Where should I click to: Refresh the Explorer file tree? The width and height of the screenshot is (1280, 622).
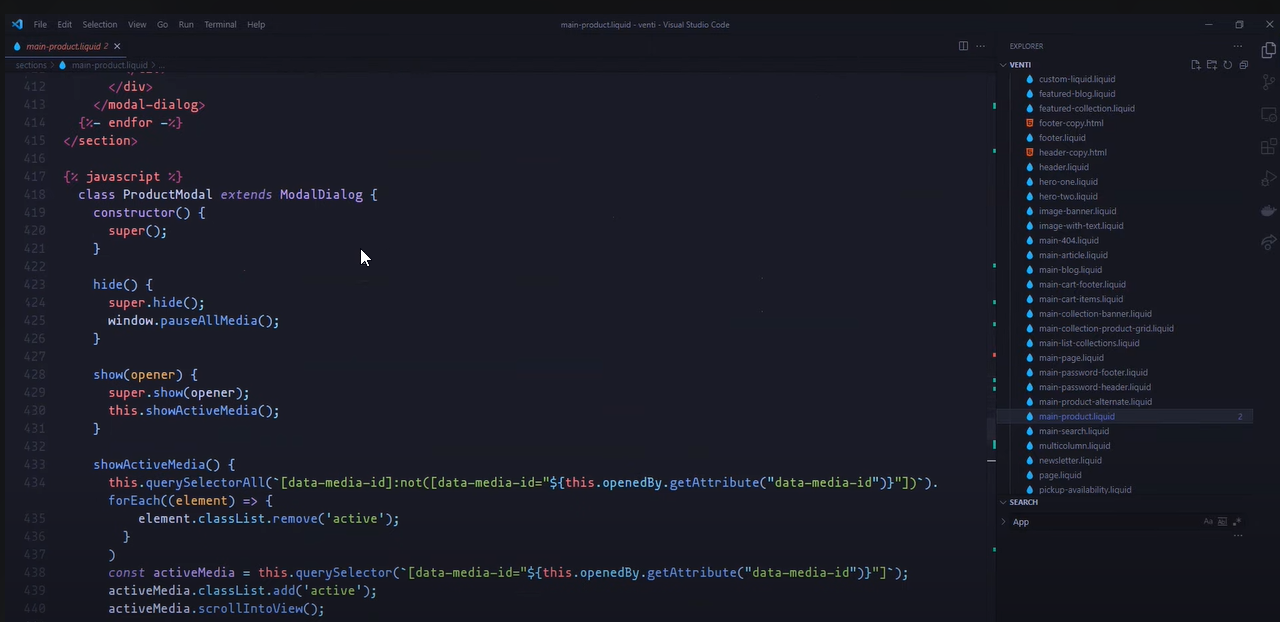[x=1228, y=63]
